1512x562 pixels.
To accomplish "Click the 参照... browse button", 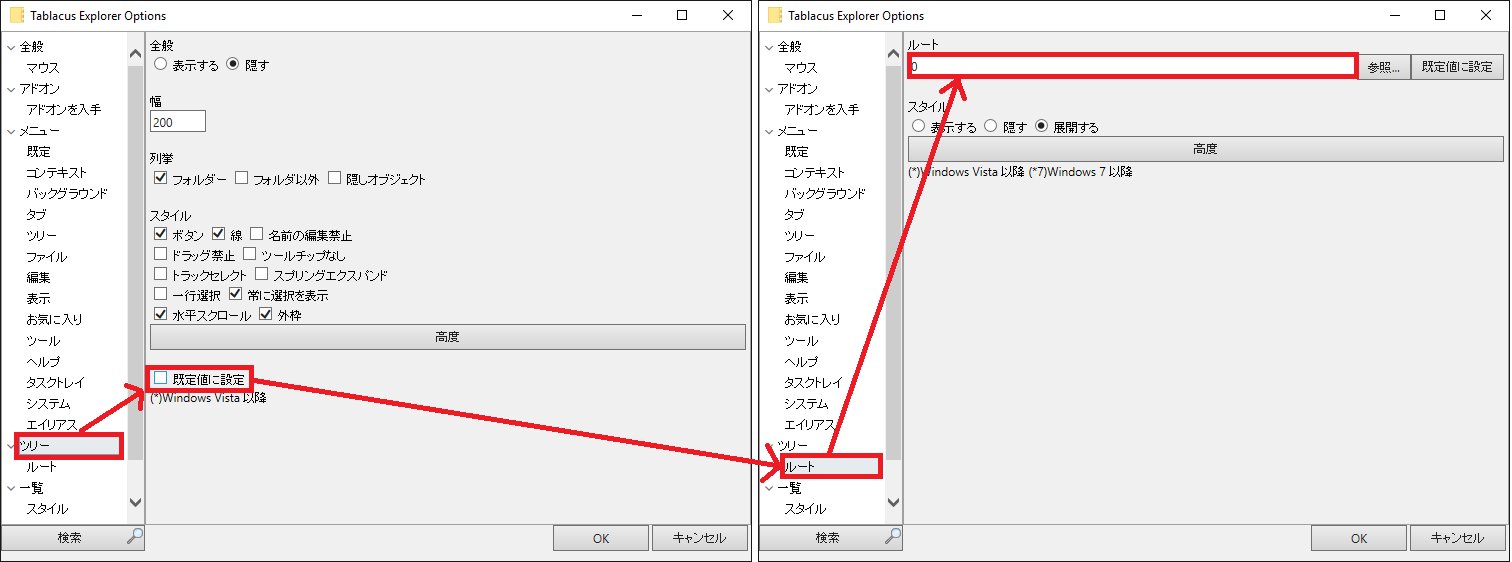I will click(1384, 67).
